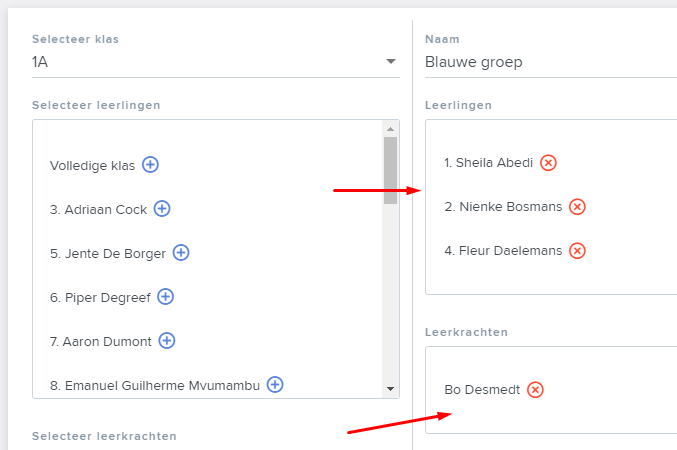Click the scroll down arrow in student list
The width and height of the screenshot is (677, 450).
(390, 389)
